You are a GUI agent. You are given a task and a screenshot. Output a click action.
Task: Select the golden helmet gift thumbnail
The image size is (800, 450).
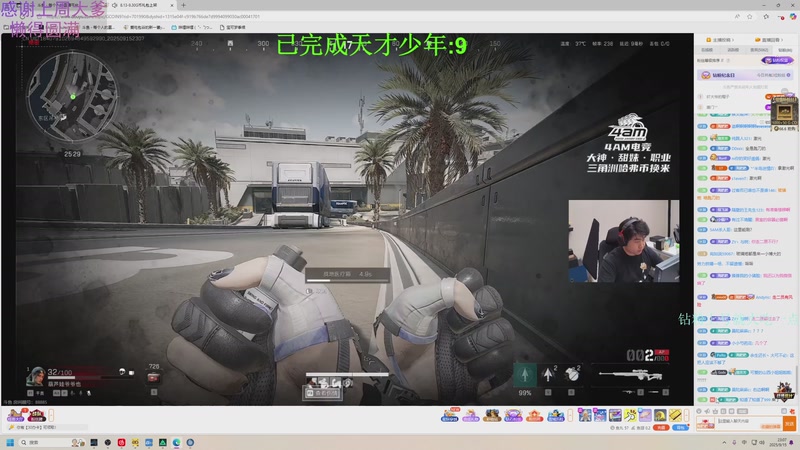[660, 415]
